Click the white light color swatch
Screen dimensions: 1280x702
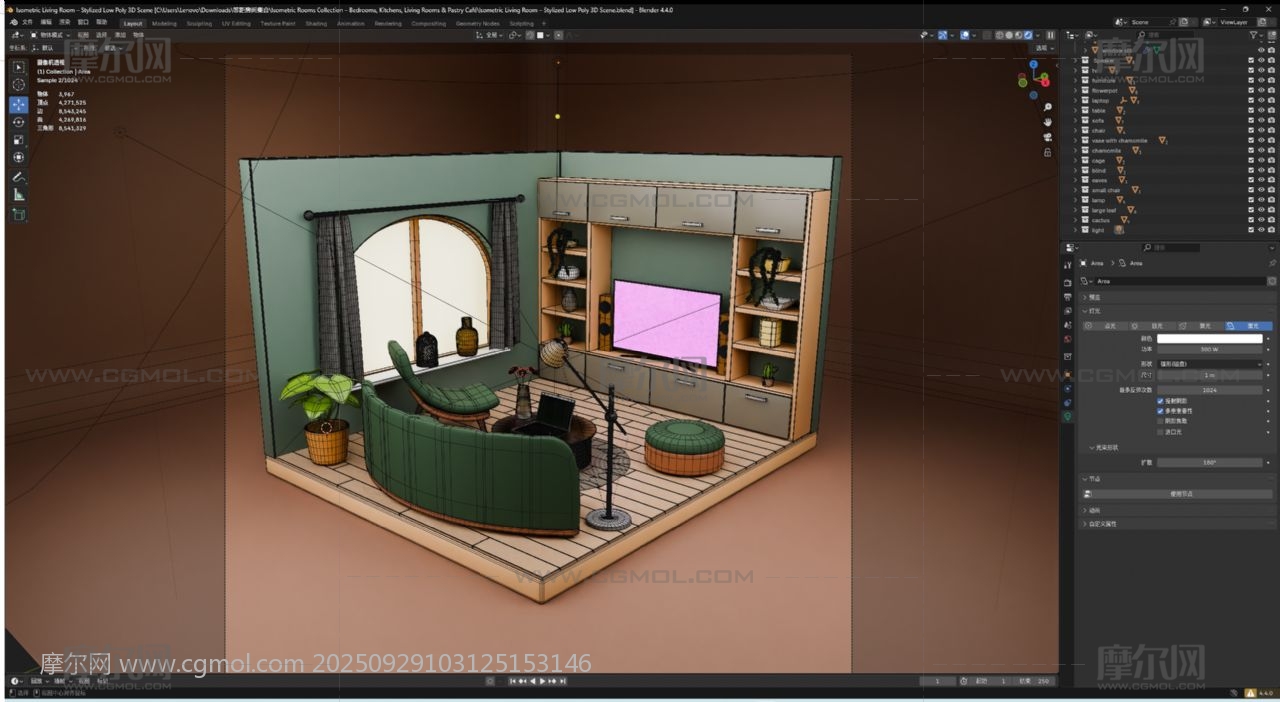point(1210,339)
